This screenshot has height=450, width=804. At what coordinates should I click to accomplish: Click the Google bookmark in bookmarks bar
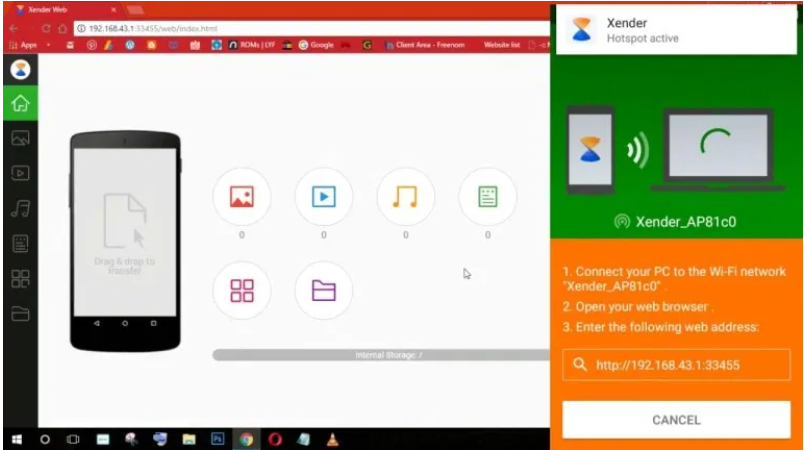(x=314, y=45)
